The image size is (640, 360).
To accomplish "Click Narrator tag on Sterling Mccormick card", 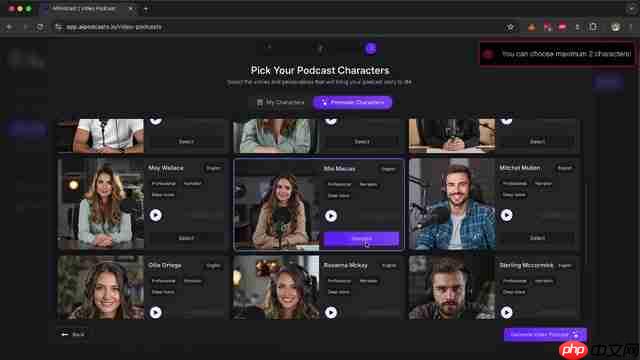I will pyautogui.click(x=544, y=281).
